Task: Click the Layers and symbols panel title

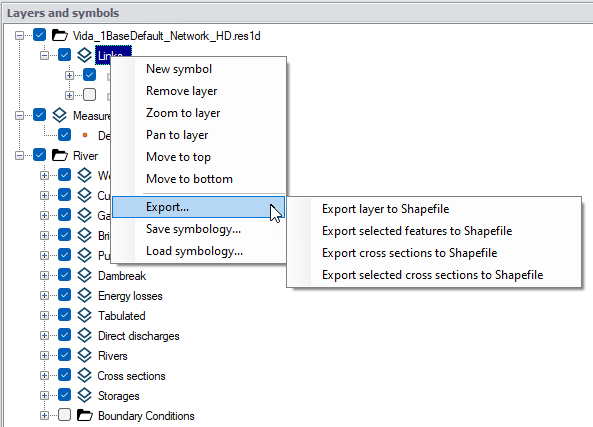Action: tap(63, 13)
